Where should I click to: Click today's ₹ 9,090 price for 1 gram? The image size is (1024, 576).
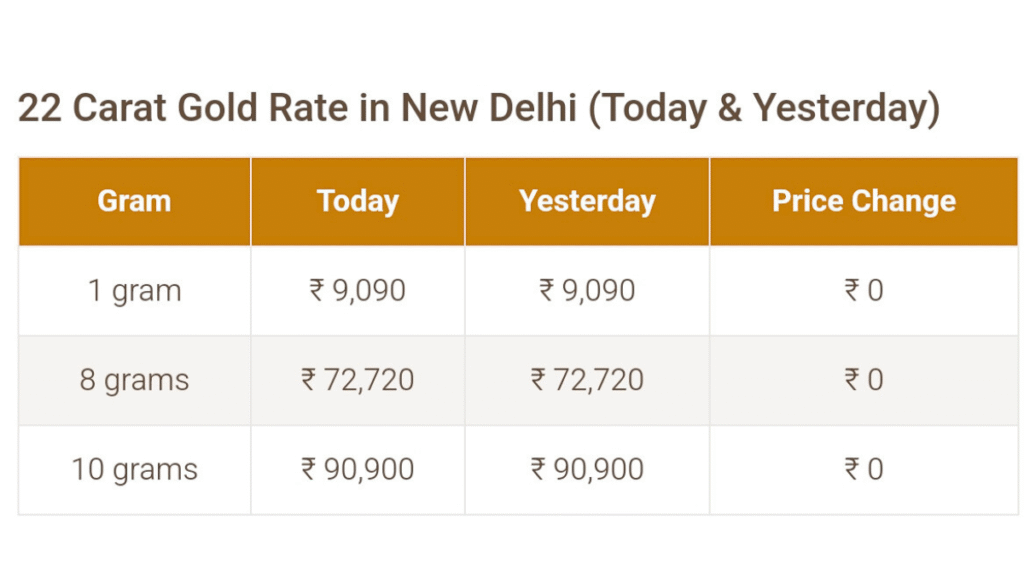358,291
